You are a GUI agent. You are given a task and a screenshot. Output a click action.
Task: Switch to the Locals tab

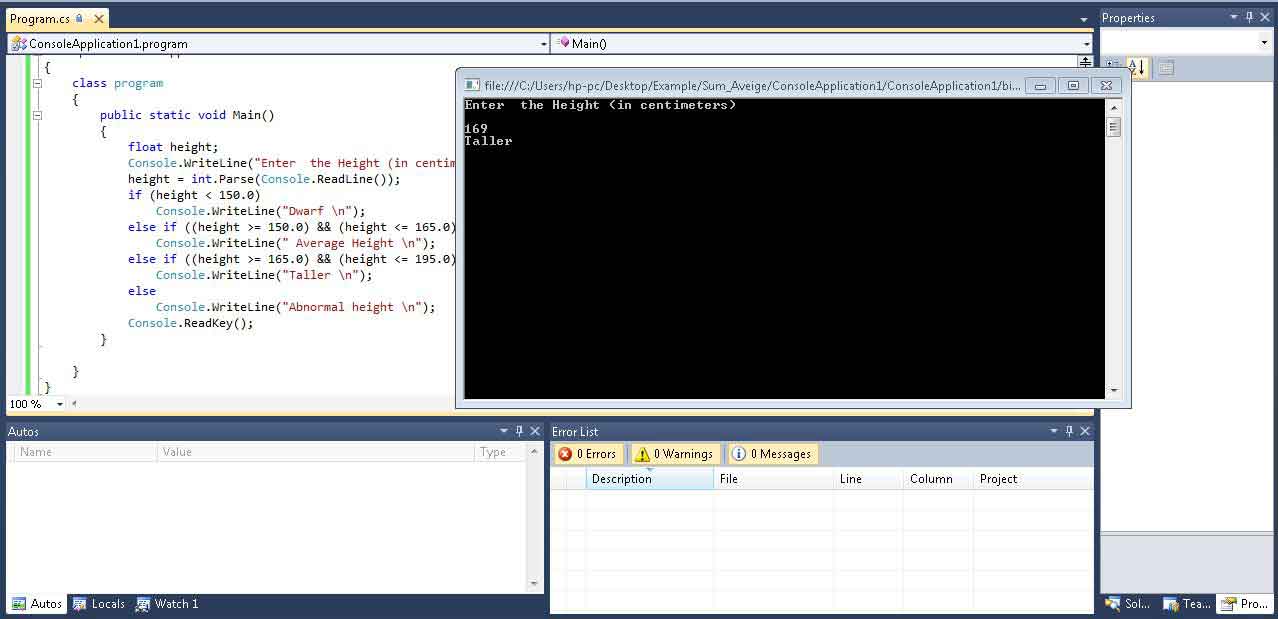(x=99, y=604)
